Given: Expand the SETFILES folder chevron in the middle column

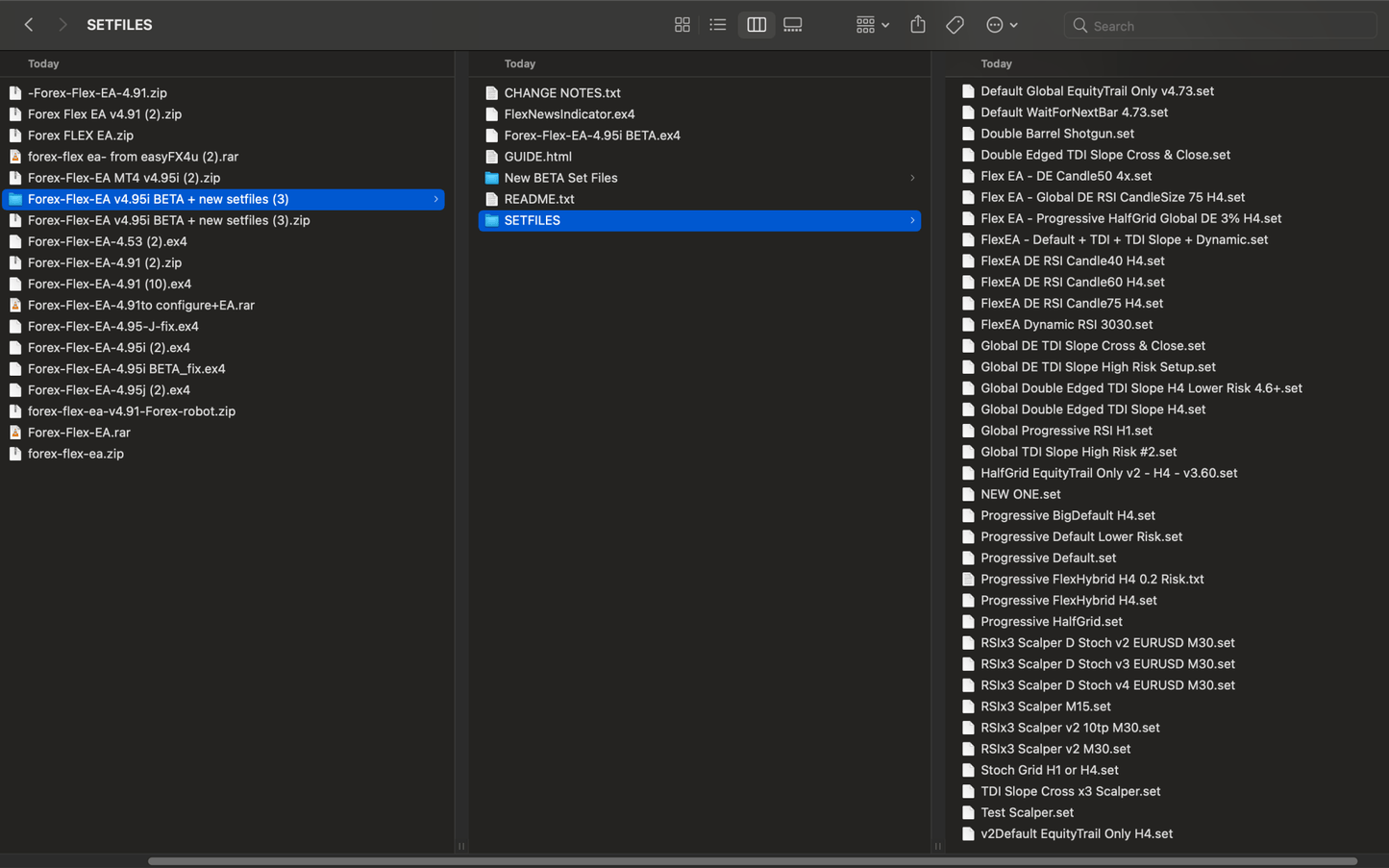Looking at the screenshot, I should point(912,220).
